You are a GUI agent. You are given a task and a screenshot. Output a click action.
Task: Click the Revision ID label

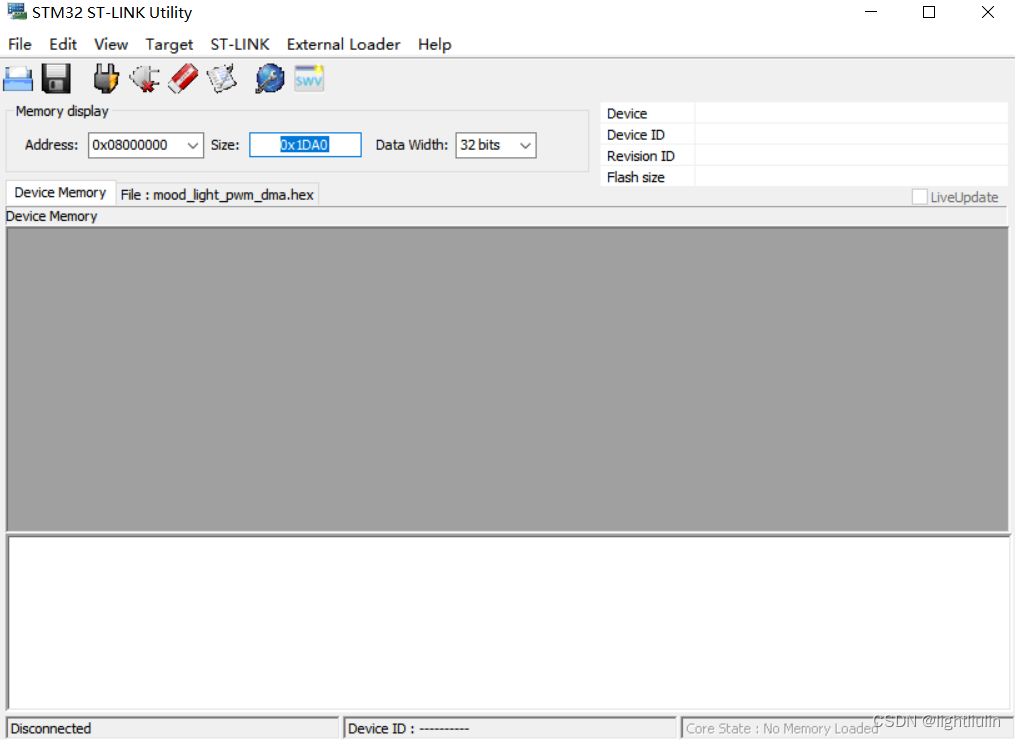click(640, 156)
